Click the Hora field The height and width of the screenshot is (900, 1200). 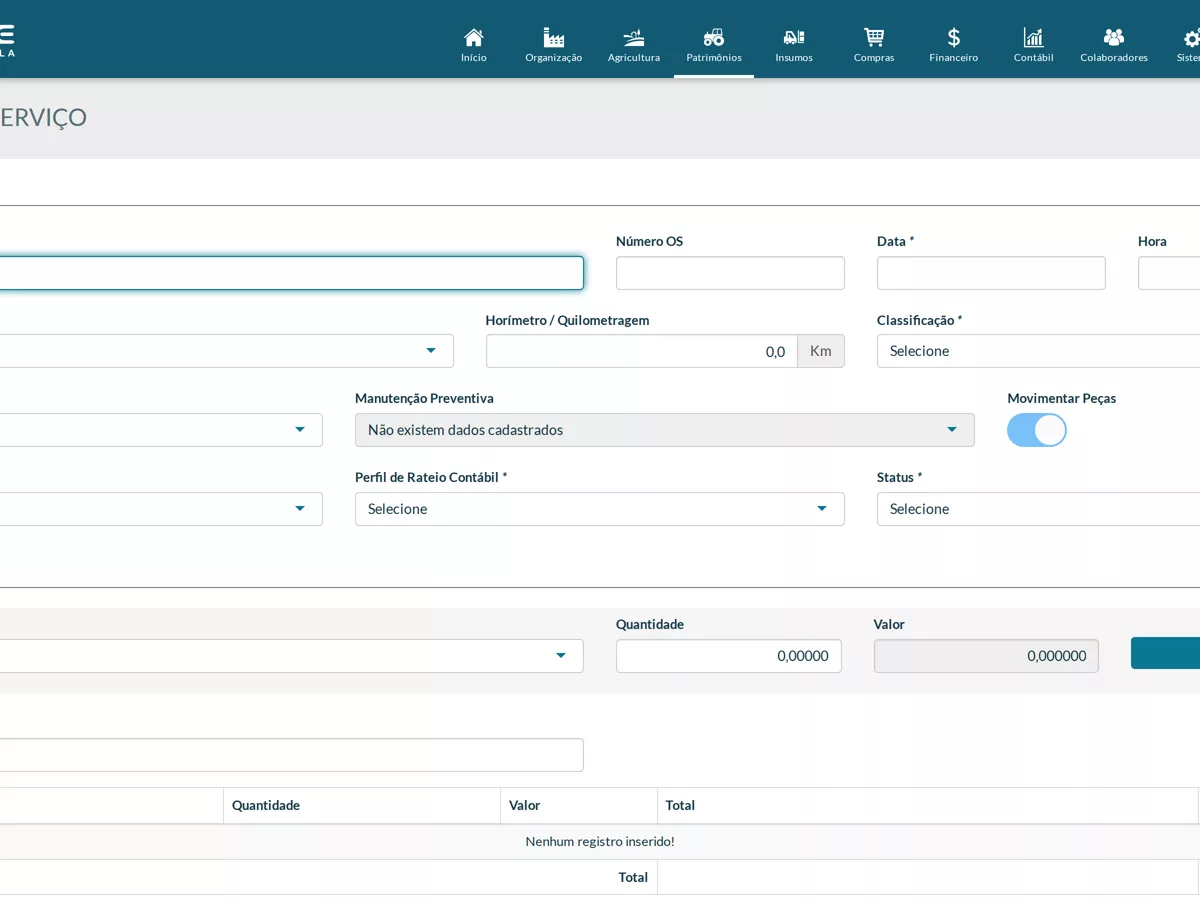(1169, 273)
